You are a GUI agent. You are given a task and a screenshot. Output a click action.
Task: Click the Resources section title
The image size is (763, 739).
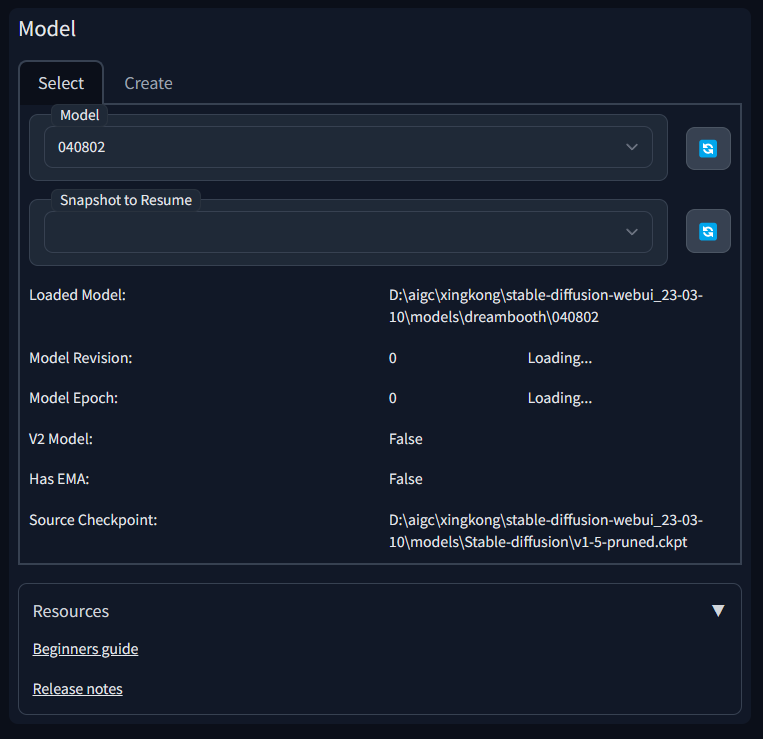71,611
